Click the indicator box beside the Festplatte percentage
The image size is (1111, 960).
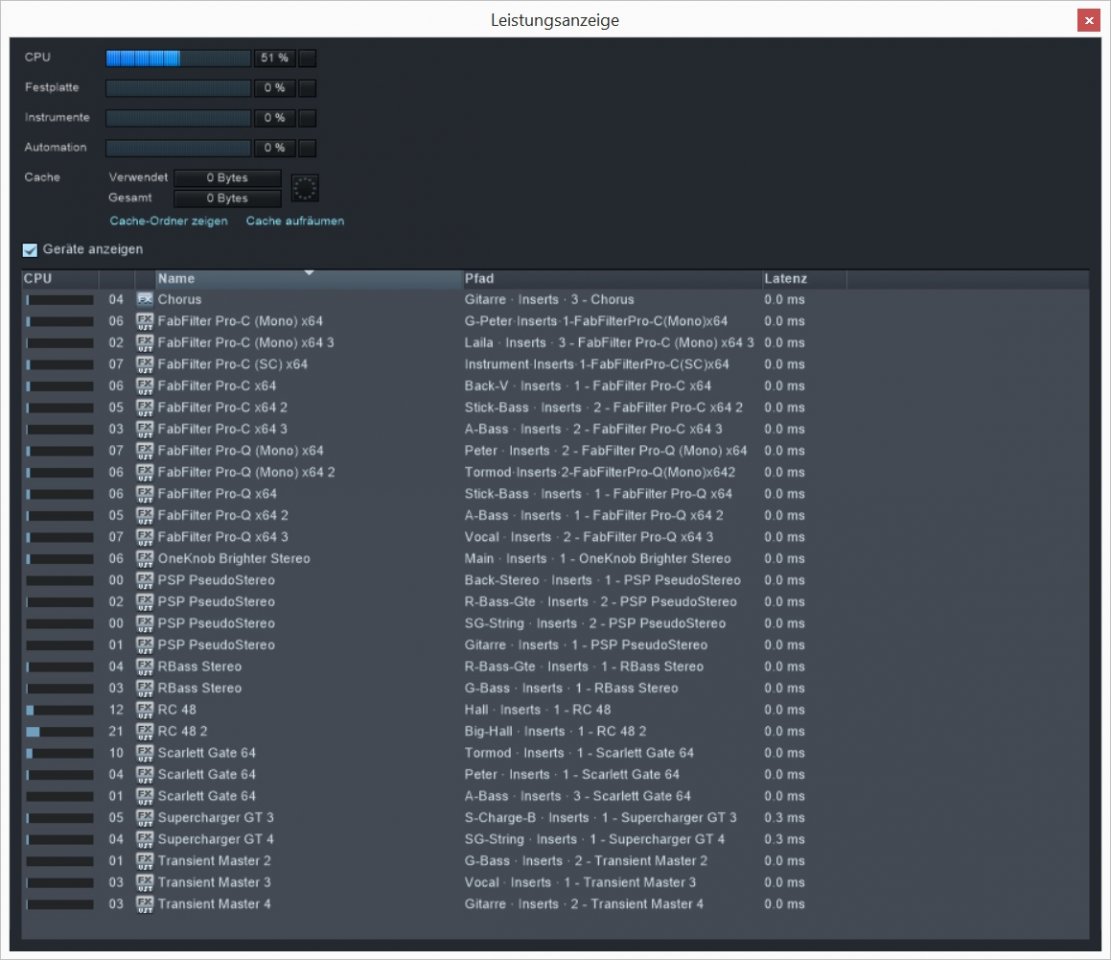coord(308,88)
